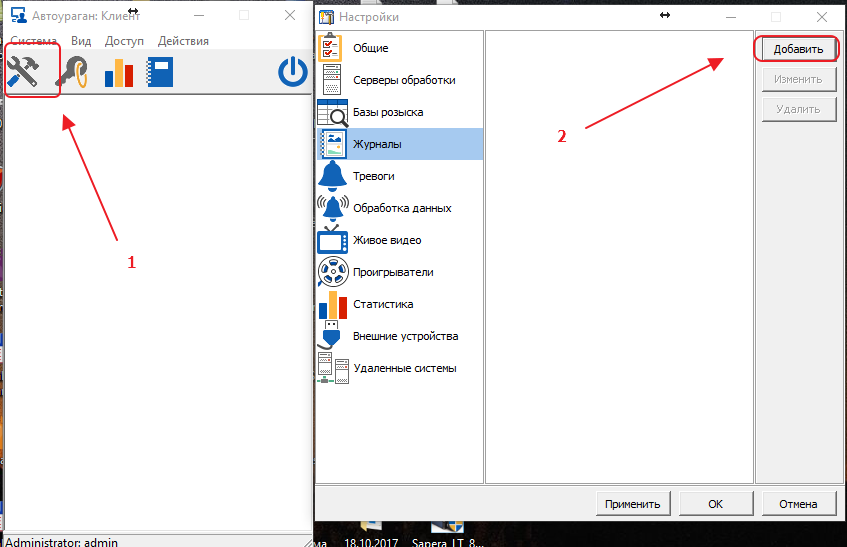This screenshot has height=547, width=847.
Task: Click the keys access icon in toolbar
Action: click(73, 72)
